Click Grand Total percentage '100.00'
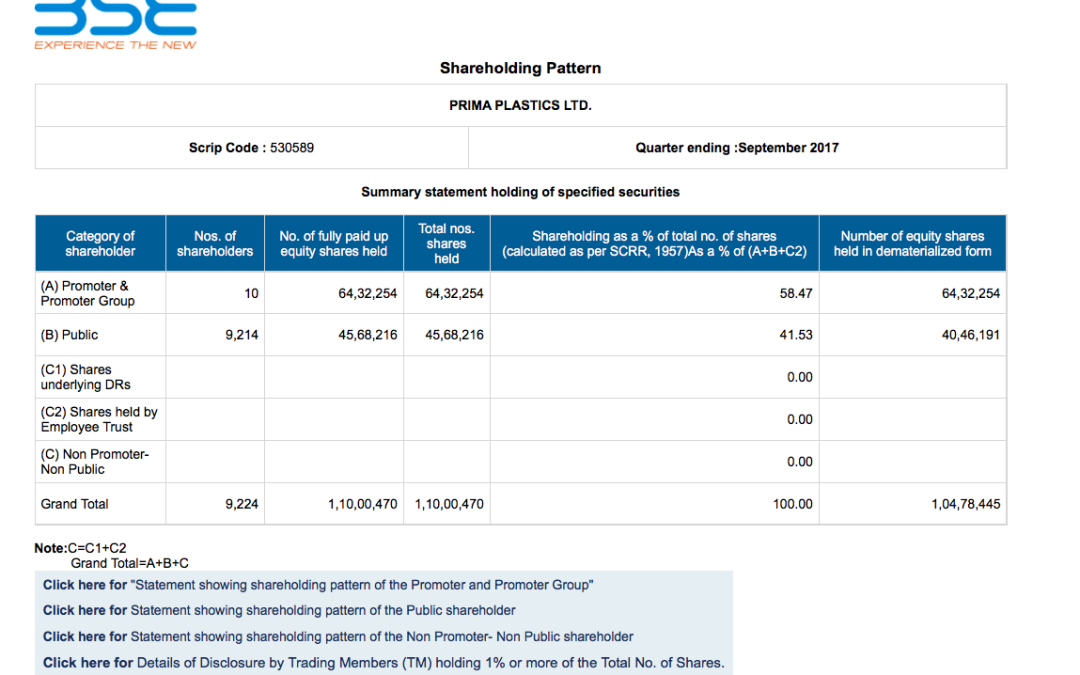The image size is (1080, 675). [x=793, y=504]
